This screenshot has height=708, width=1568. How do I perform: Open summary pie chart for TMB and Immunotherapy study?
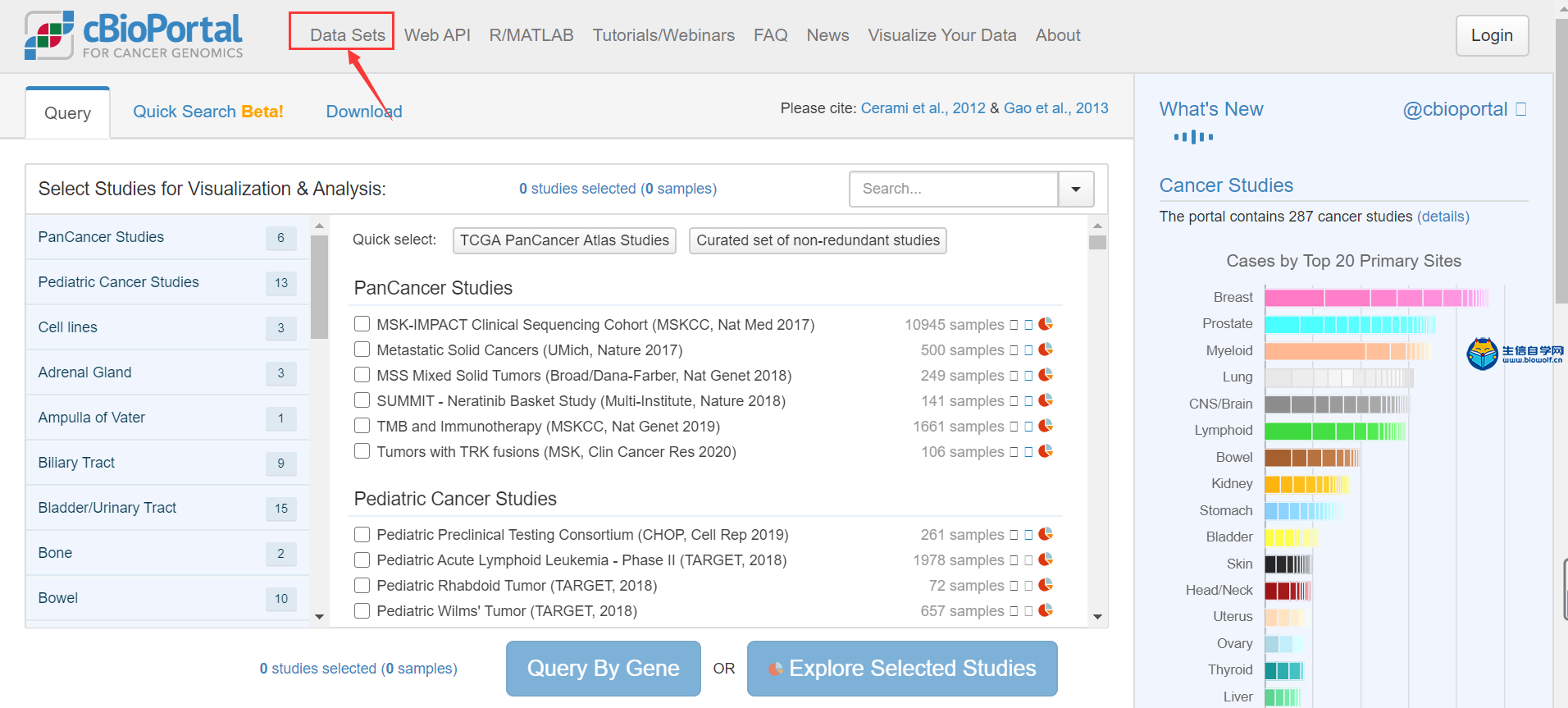tap(1046, 426)
